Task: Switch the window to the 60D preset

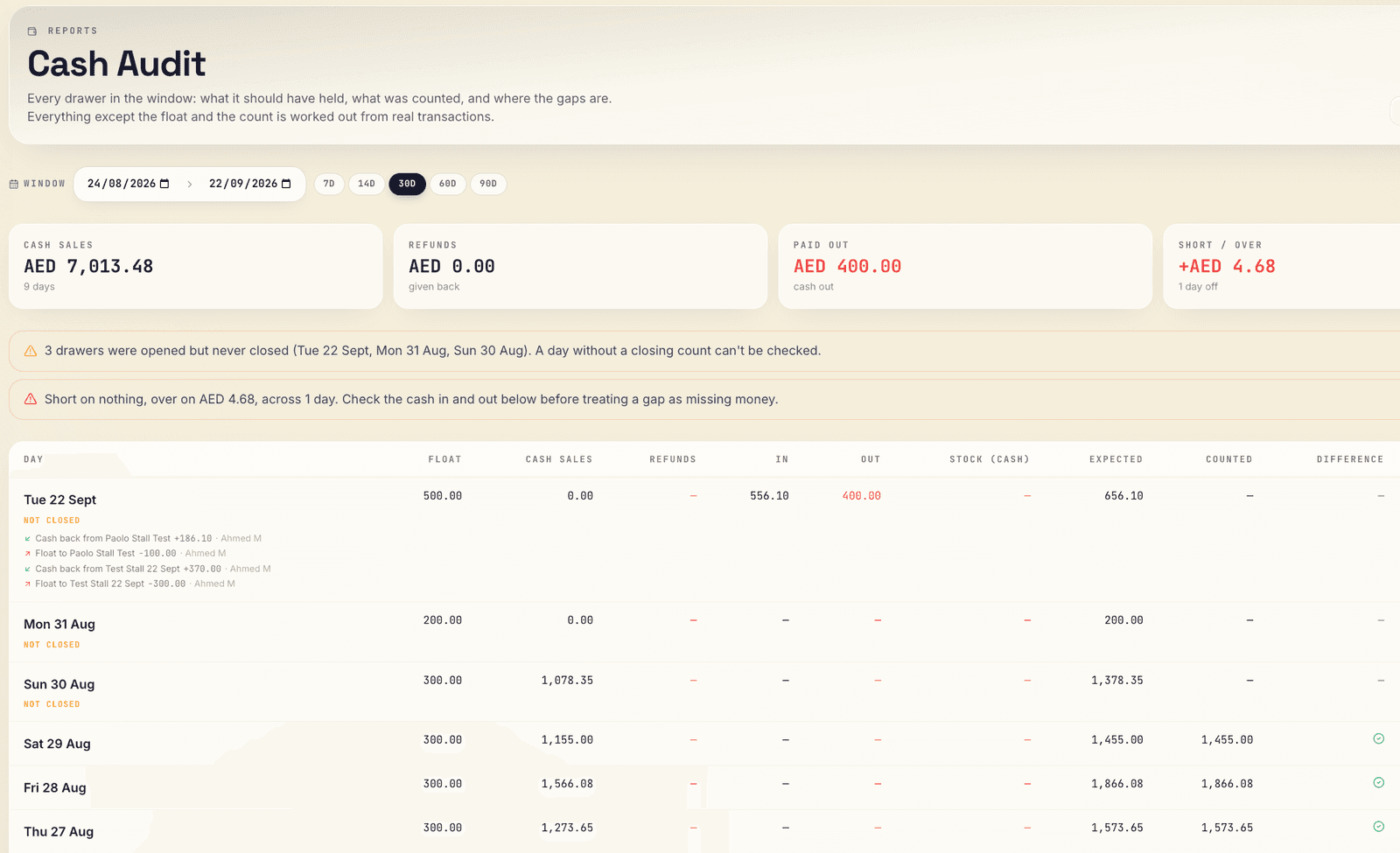Action: coord(448,184)
